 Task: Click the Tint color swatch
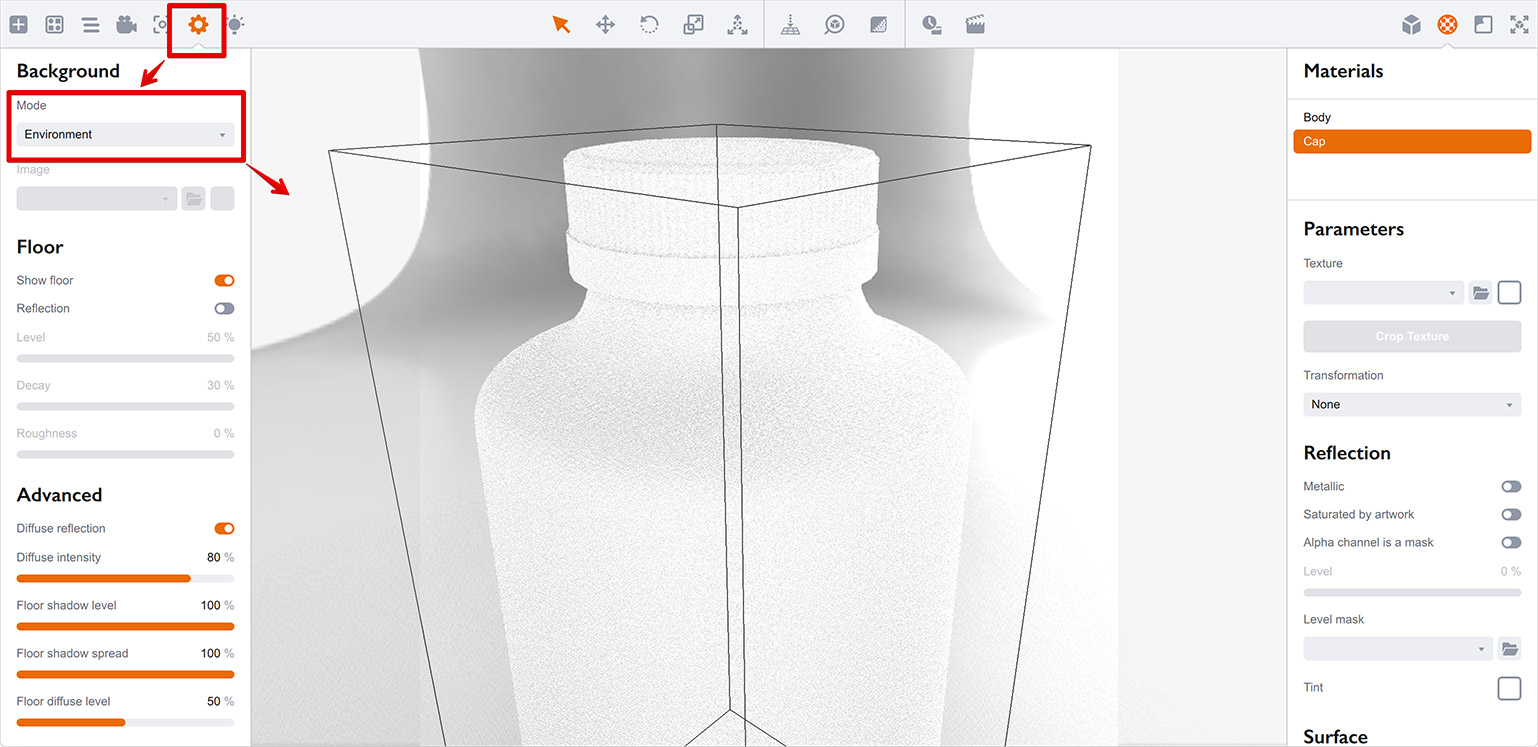coord(1508,688)
